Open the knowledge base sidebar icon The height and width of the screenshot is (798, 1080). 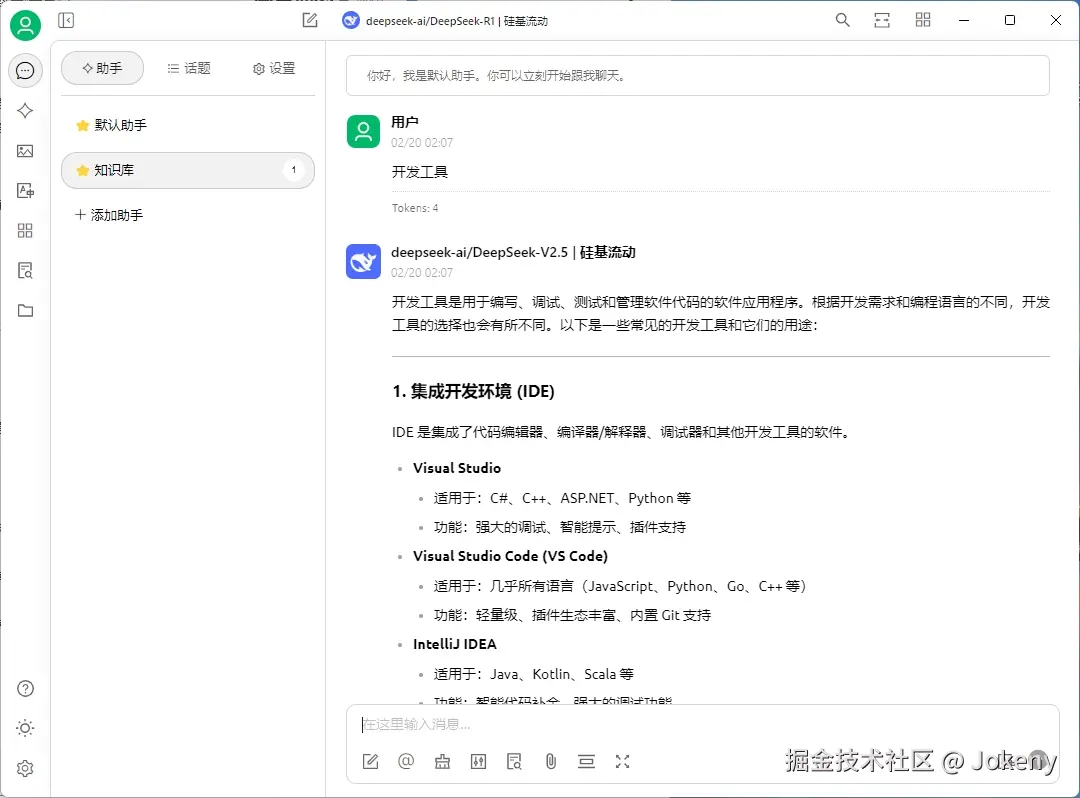pos(25,271)
